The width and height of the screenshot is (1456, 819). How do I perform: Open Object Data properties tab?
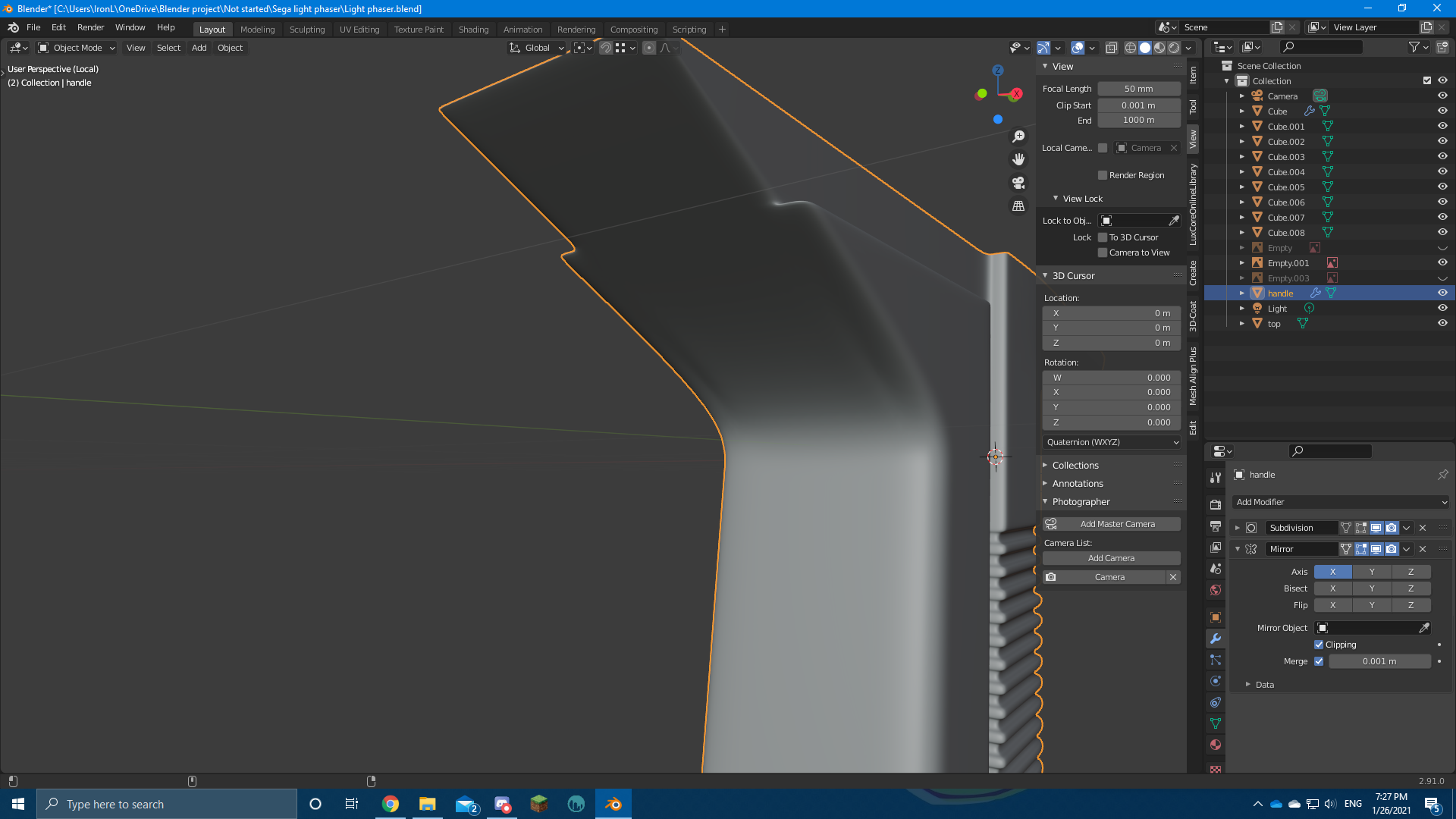coord(1216,723)
